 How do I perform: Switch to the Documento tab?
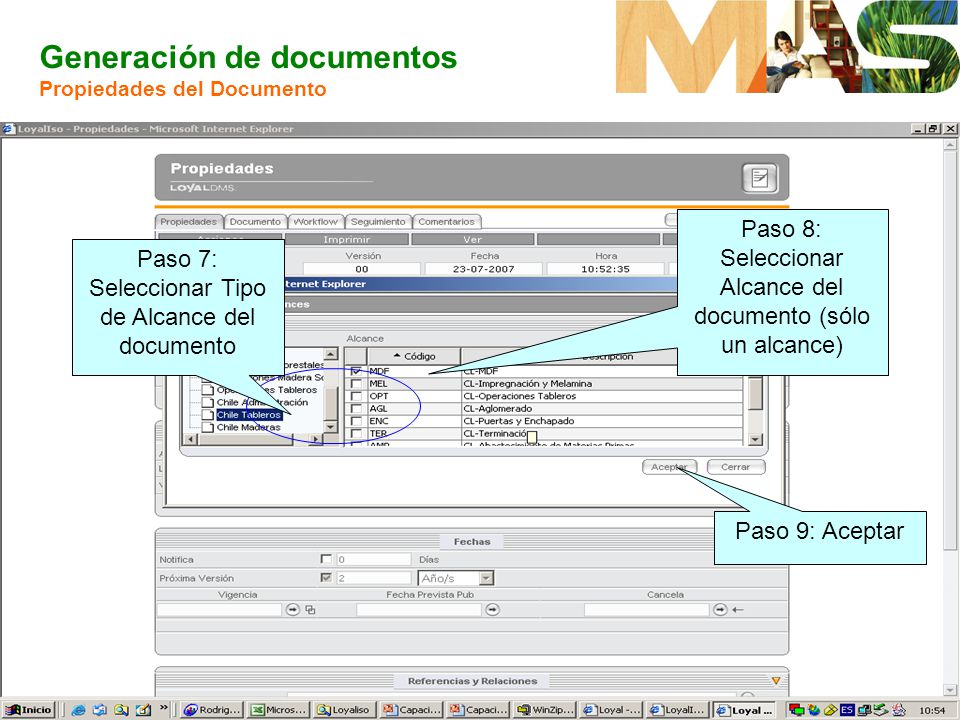coord(255,222)
